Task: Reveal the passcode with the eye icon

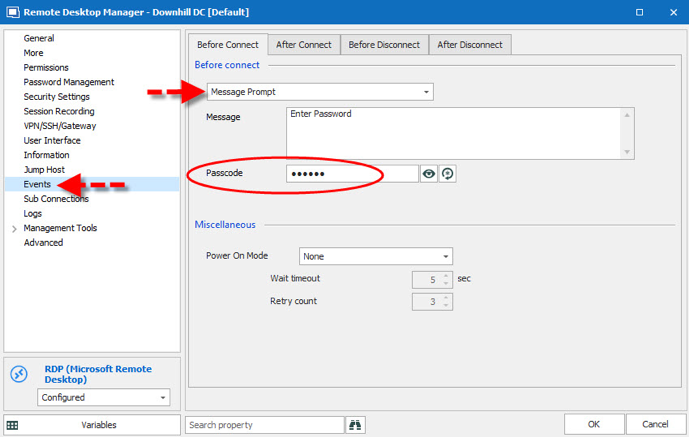Action: 429,174
